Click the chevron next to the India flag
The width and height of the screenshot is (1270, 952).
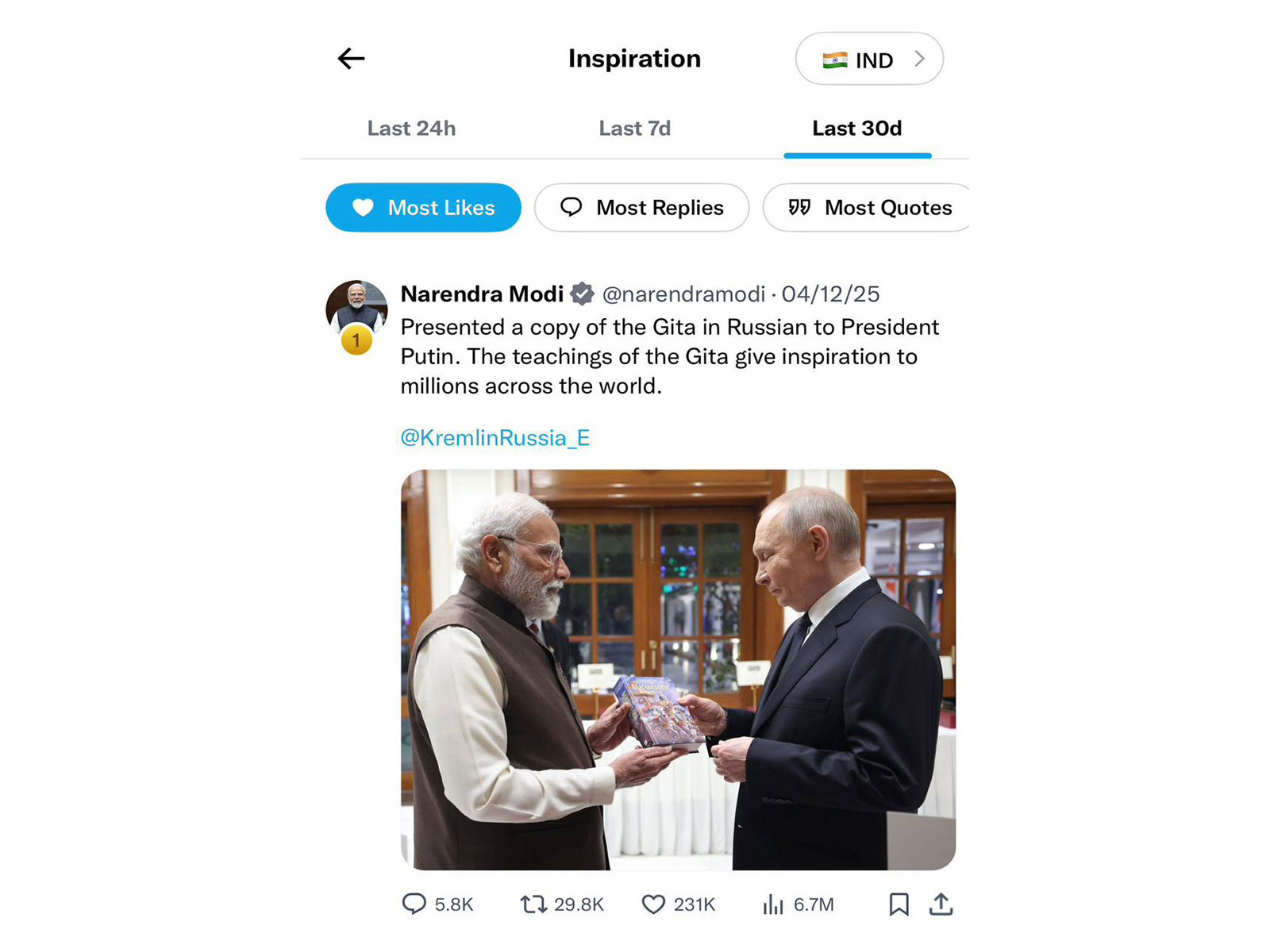click(x=921, y=59)
